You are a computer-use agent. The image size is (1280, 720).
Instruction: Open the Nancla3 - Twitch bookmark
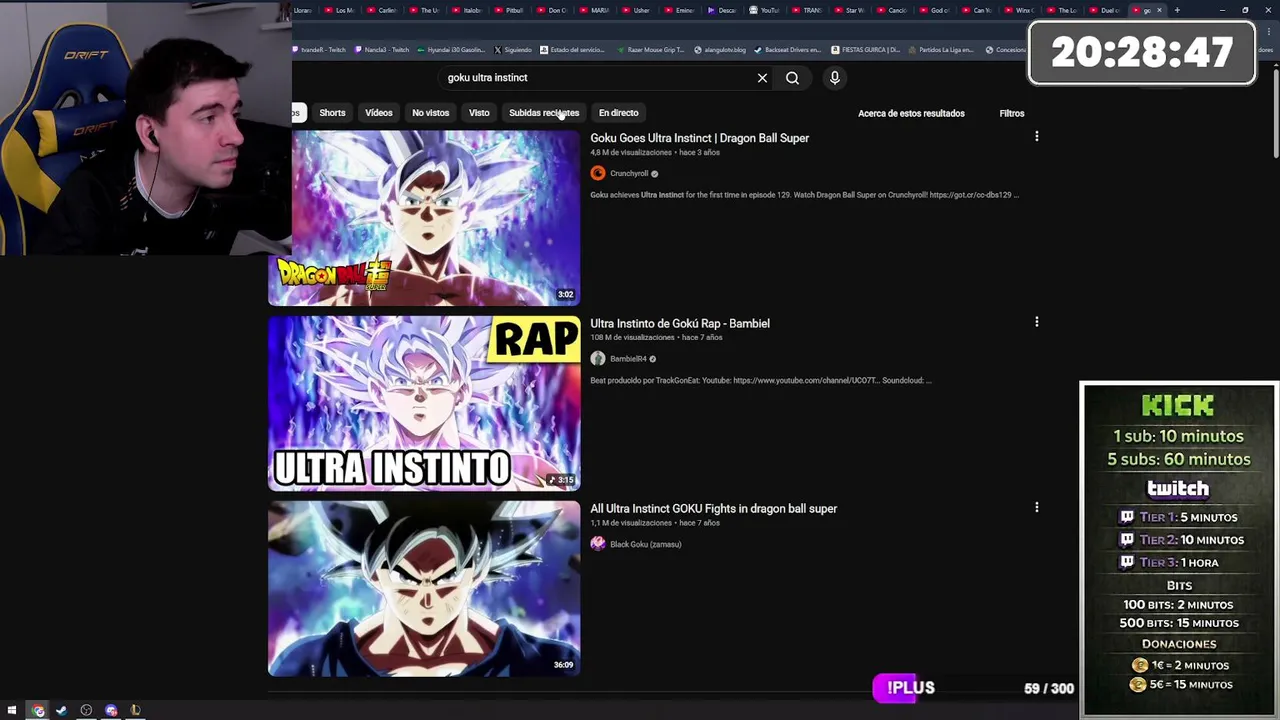click(381, 49)
